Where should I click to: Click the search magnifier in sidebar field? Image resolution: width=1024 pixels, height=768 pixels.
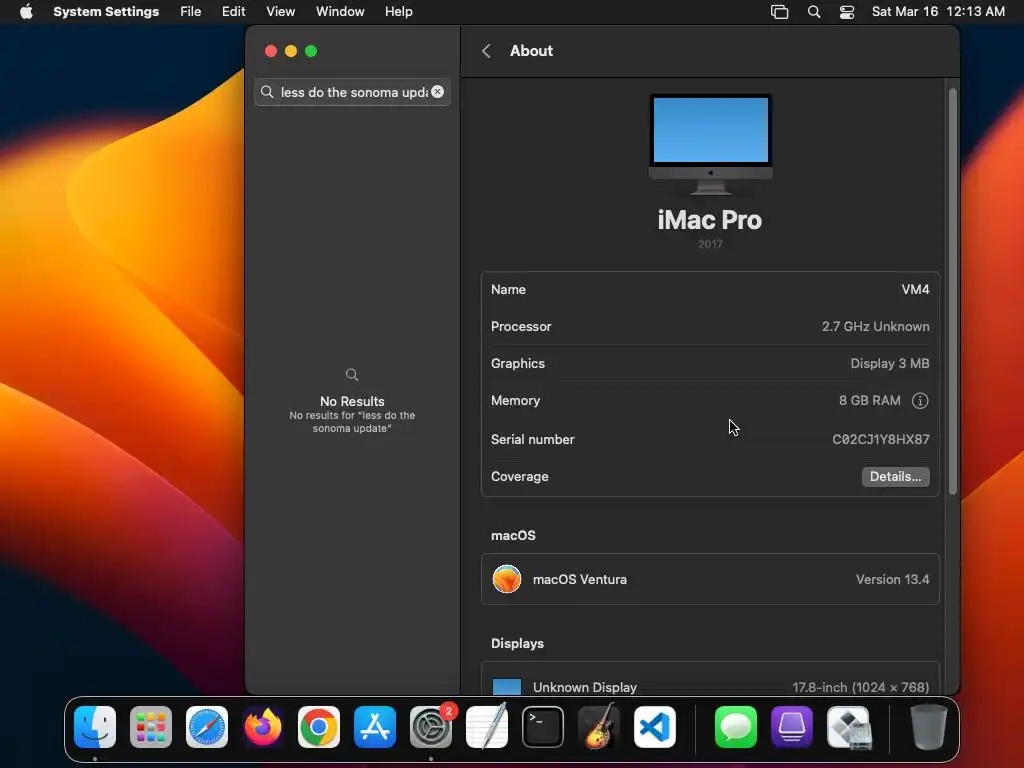tap(267, 92)
